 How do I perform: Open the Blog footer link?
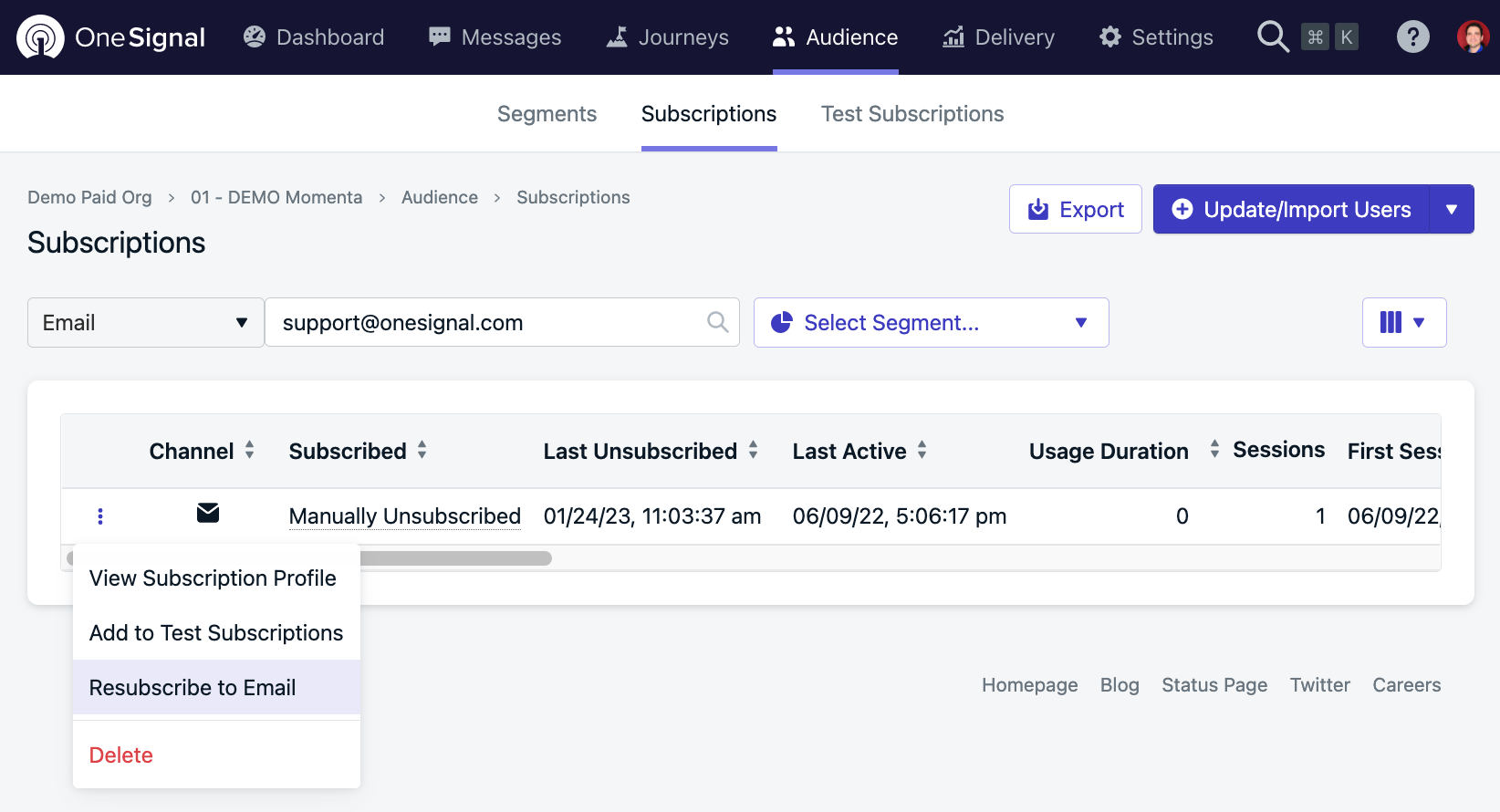(x=1120, y=685)
